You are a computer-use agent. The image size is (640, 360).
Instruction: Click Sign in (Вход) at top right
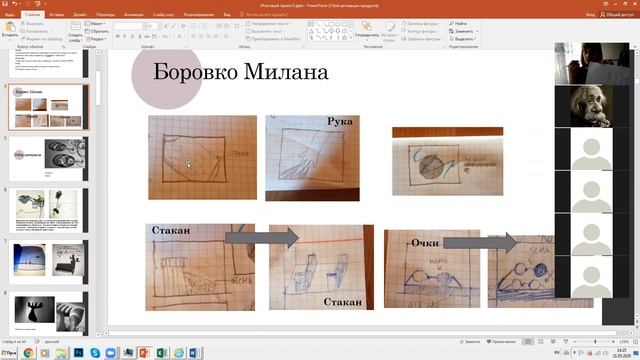(590, 14)
